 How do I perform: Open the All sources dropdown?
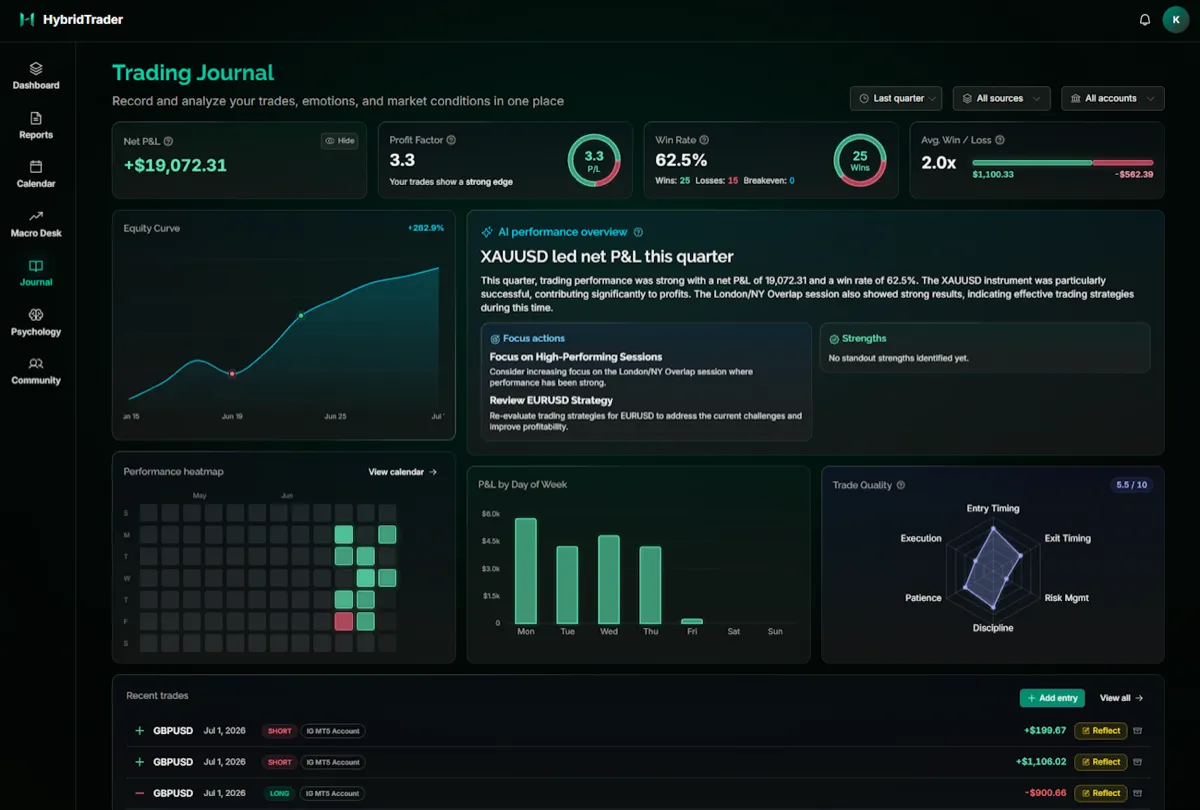point(1002,98)
